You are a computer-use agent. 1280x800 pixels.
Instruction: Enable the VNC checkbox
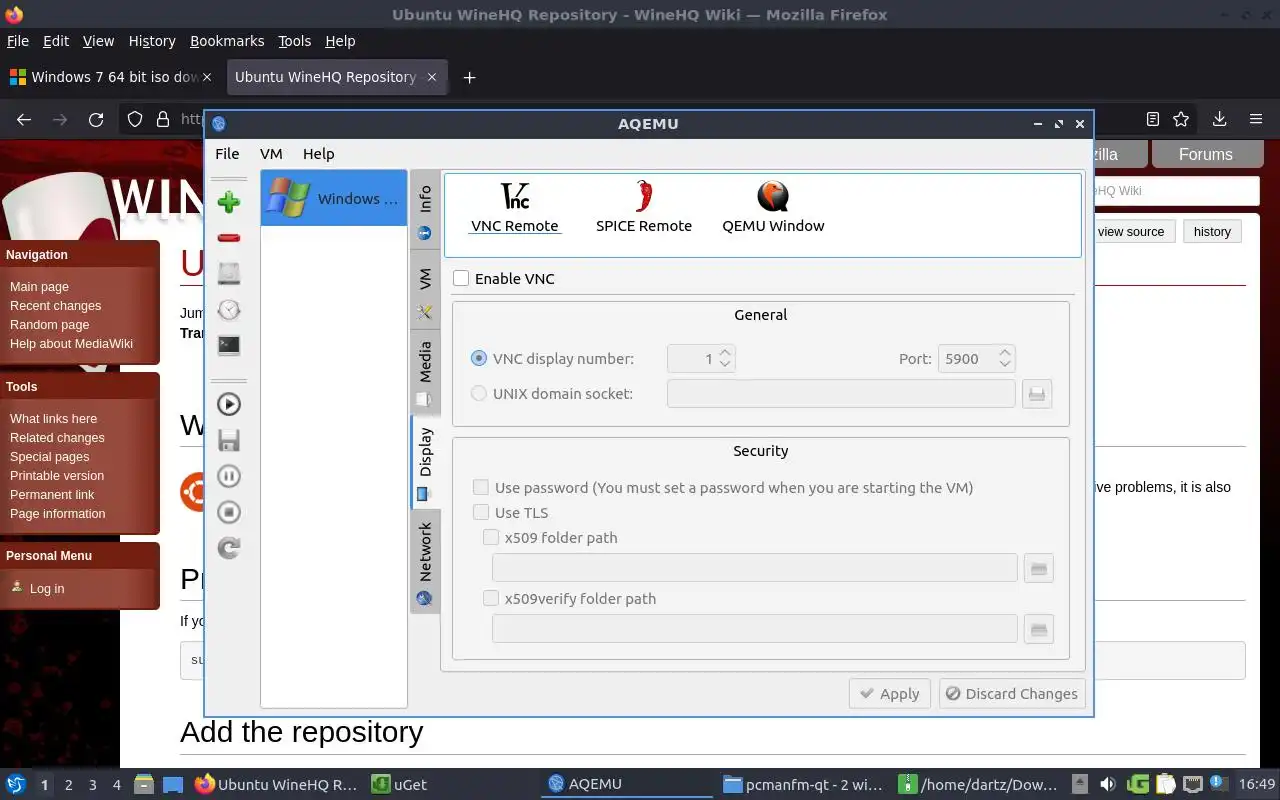461,278
